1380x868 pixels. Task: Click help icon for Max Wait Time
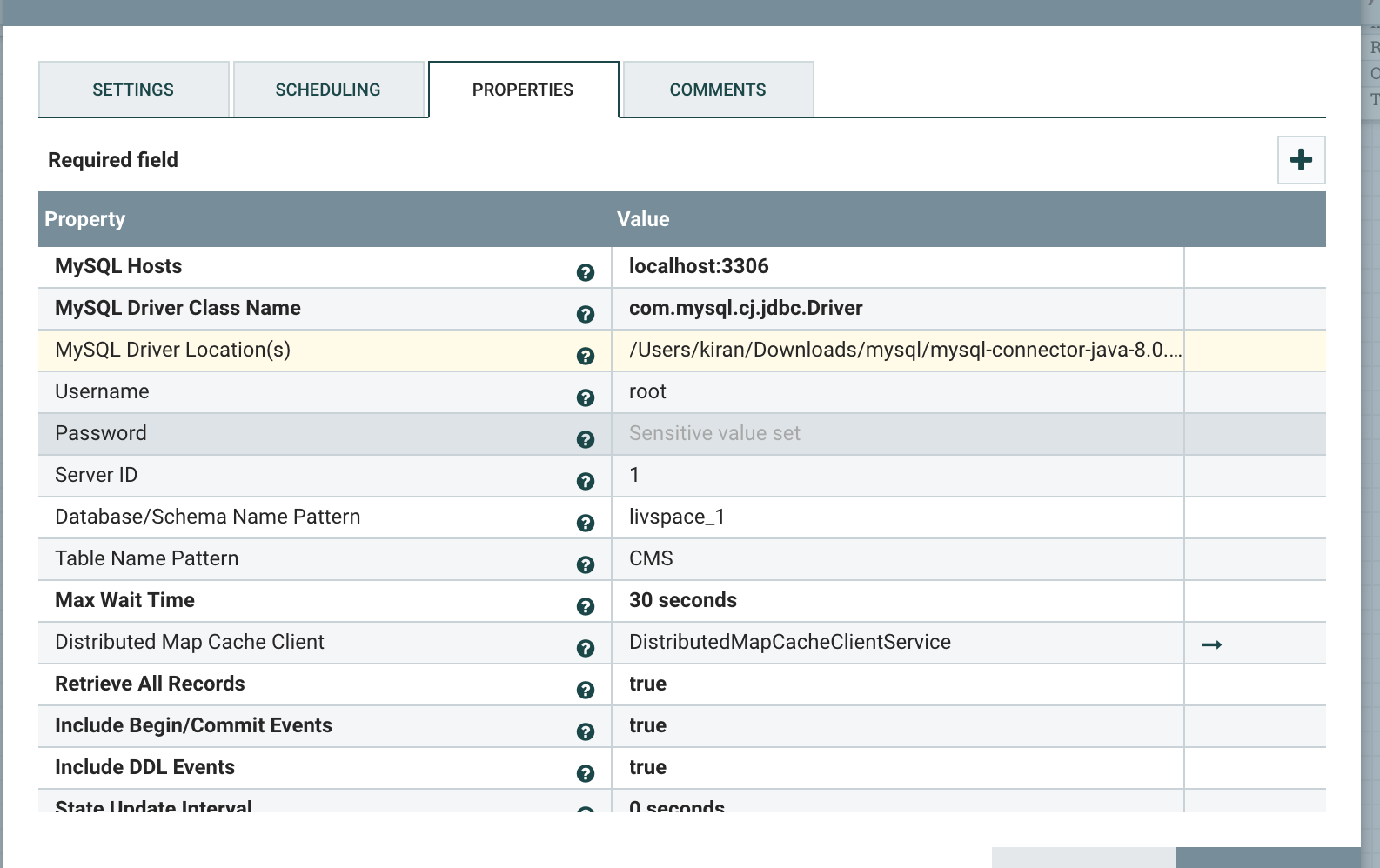click(x=586, y=606)
